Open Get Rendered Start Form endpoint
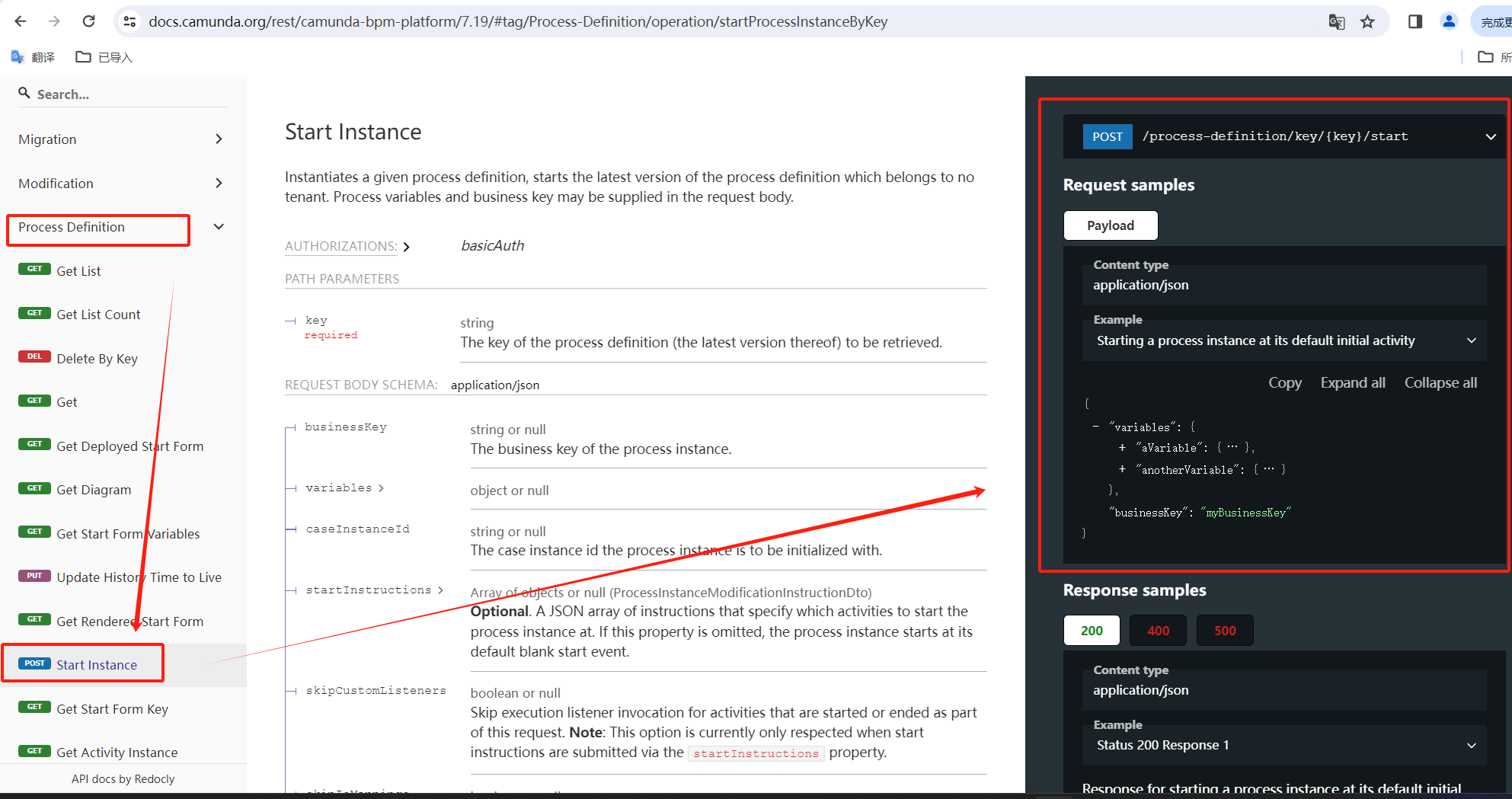The image size is (1512, 799). (129, 622)
